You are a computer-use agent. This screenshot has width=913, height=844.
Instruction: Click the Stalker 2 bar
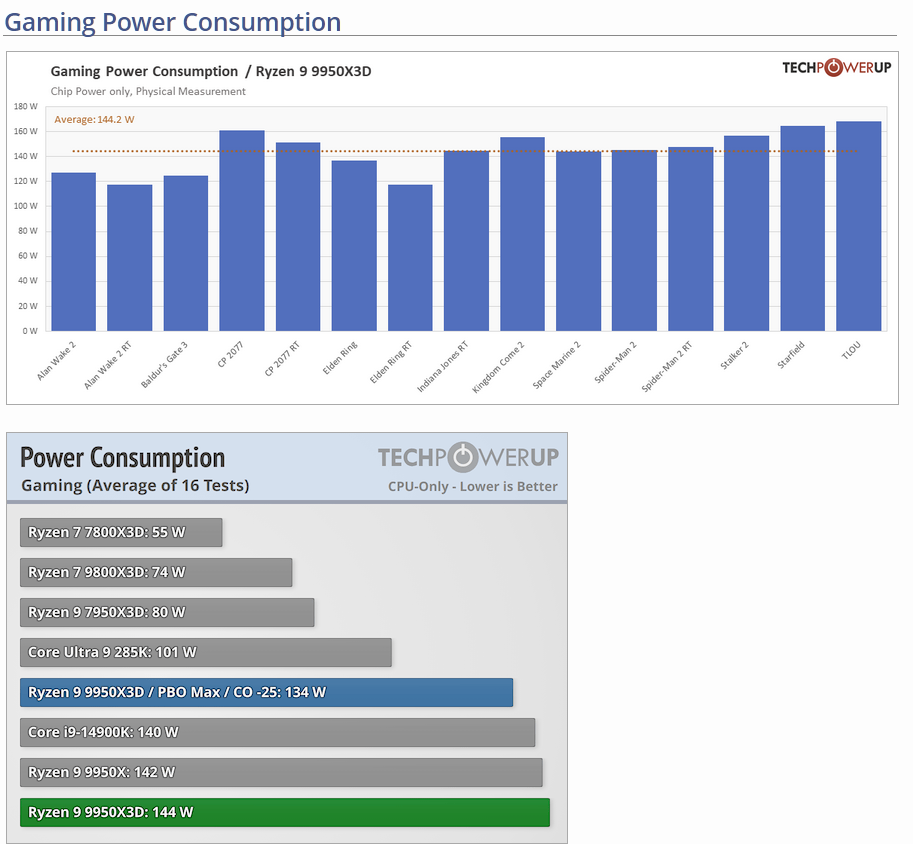[746, 234]
